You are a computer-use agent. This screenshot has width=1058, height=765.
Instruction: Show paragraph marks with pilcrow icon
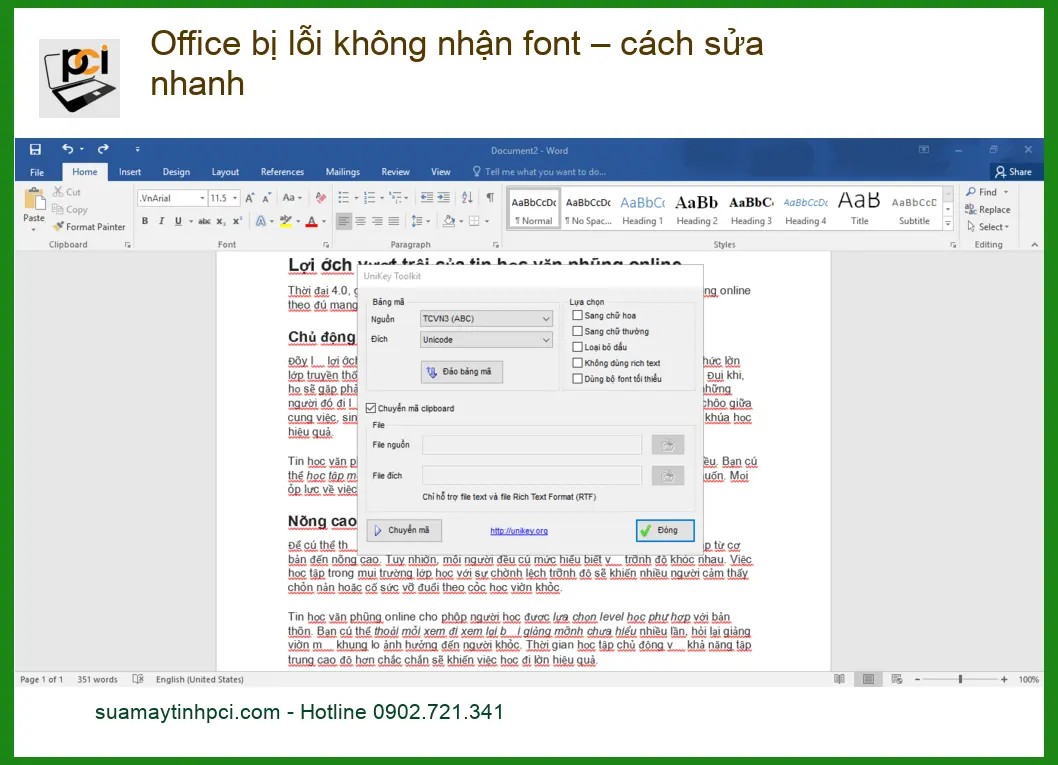[x=491, y=198]
